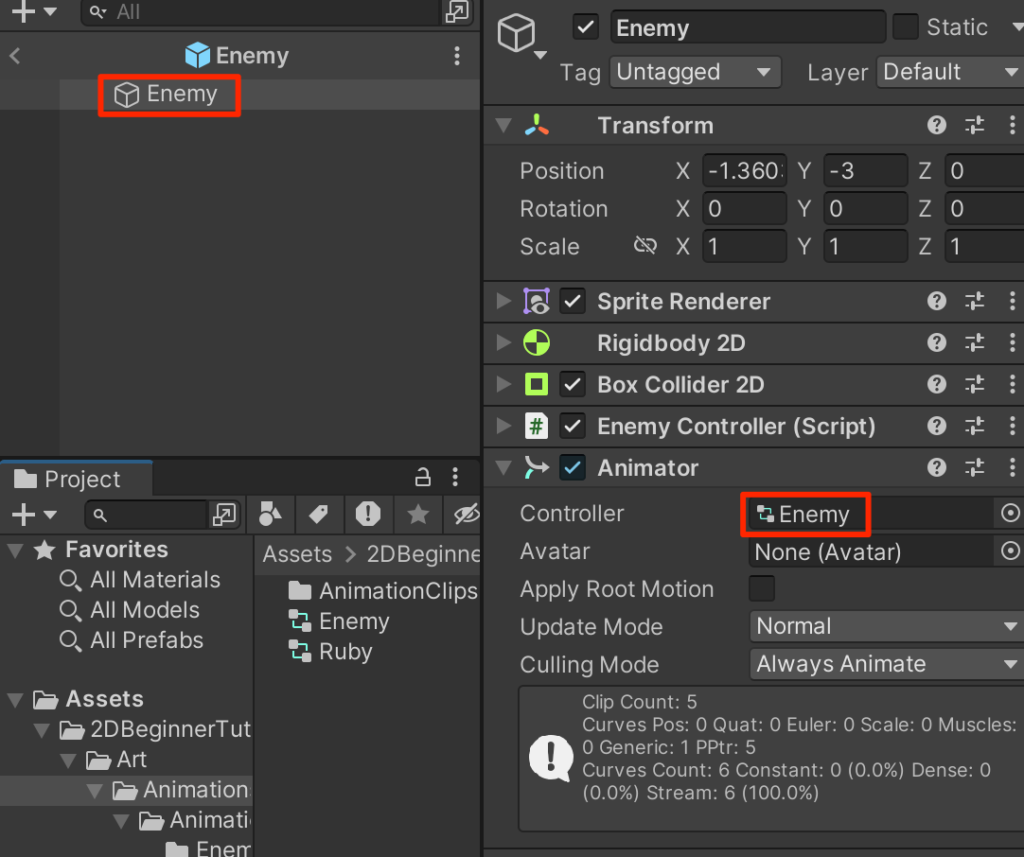Open Sprite Renderer presets icon

(974, 301)
